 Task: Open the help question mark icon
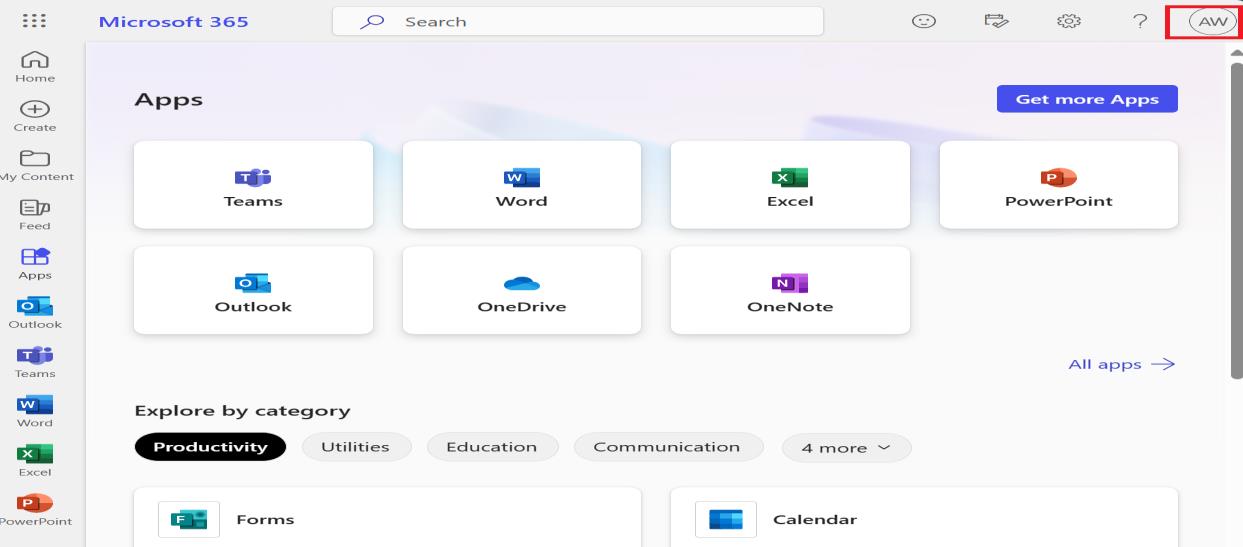[x=1139, y=21]
